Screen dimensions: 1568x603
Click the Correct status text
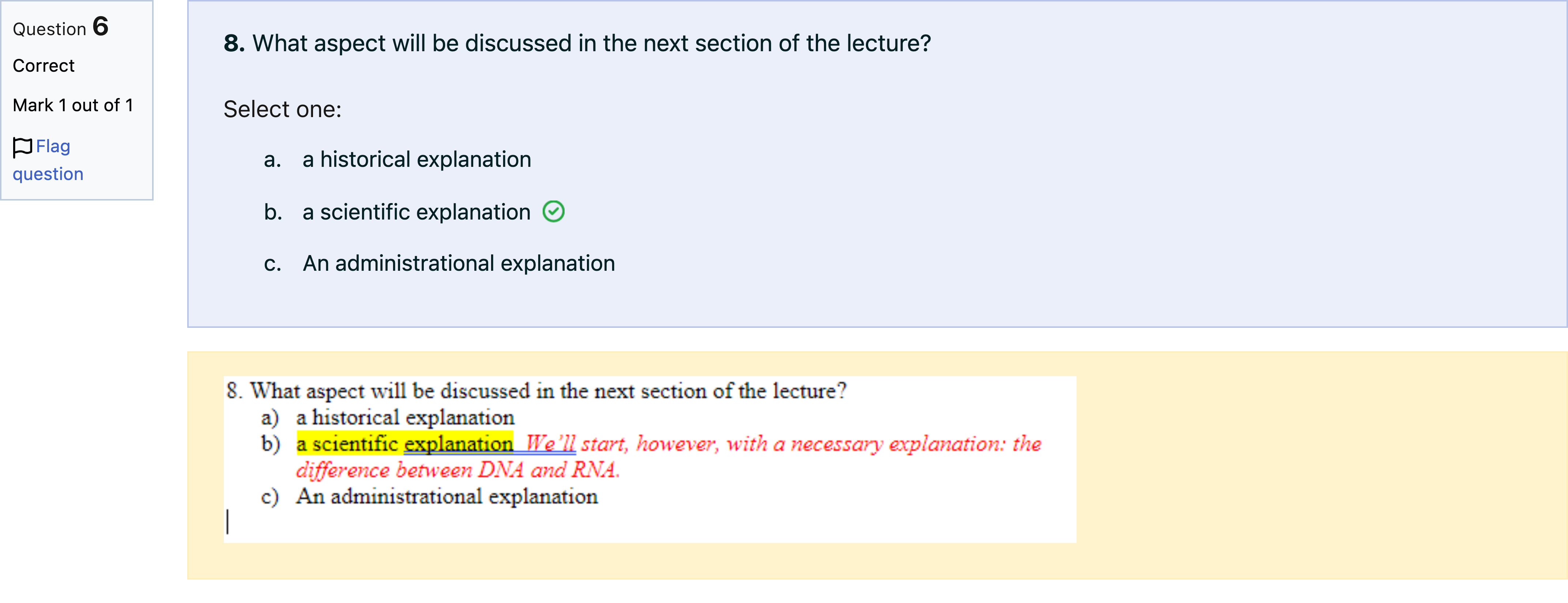pyautogui.click(x=43, y=66)
